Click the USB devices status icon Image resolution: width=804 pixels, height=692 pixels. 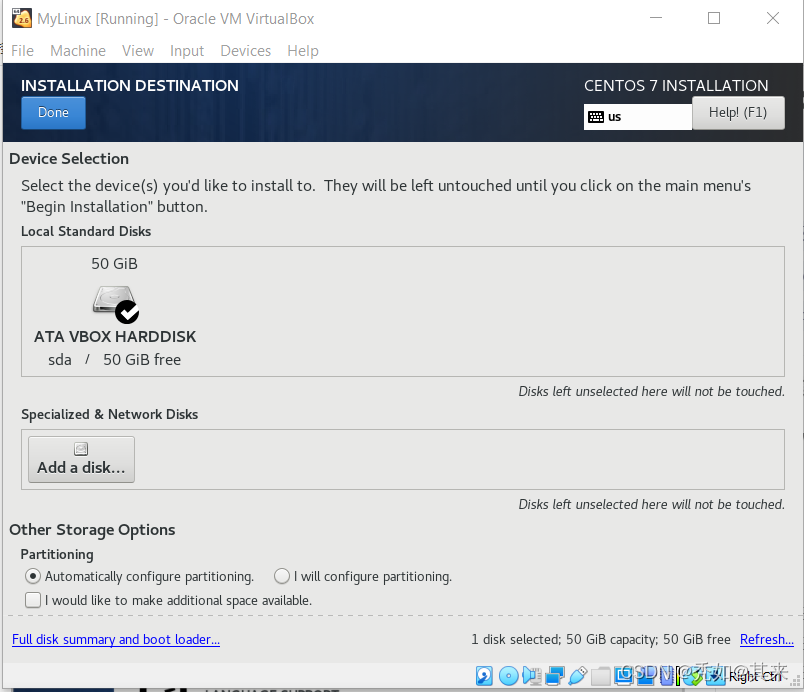(x=577, y=676)
